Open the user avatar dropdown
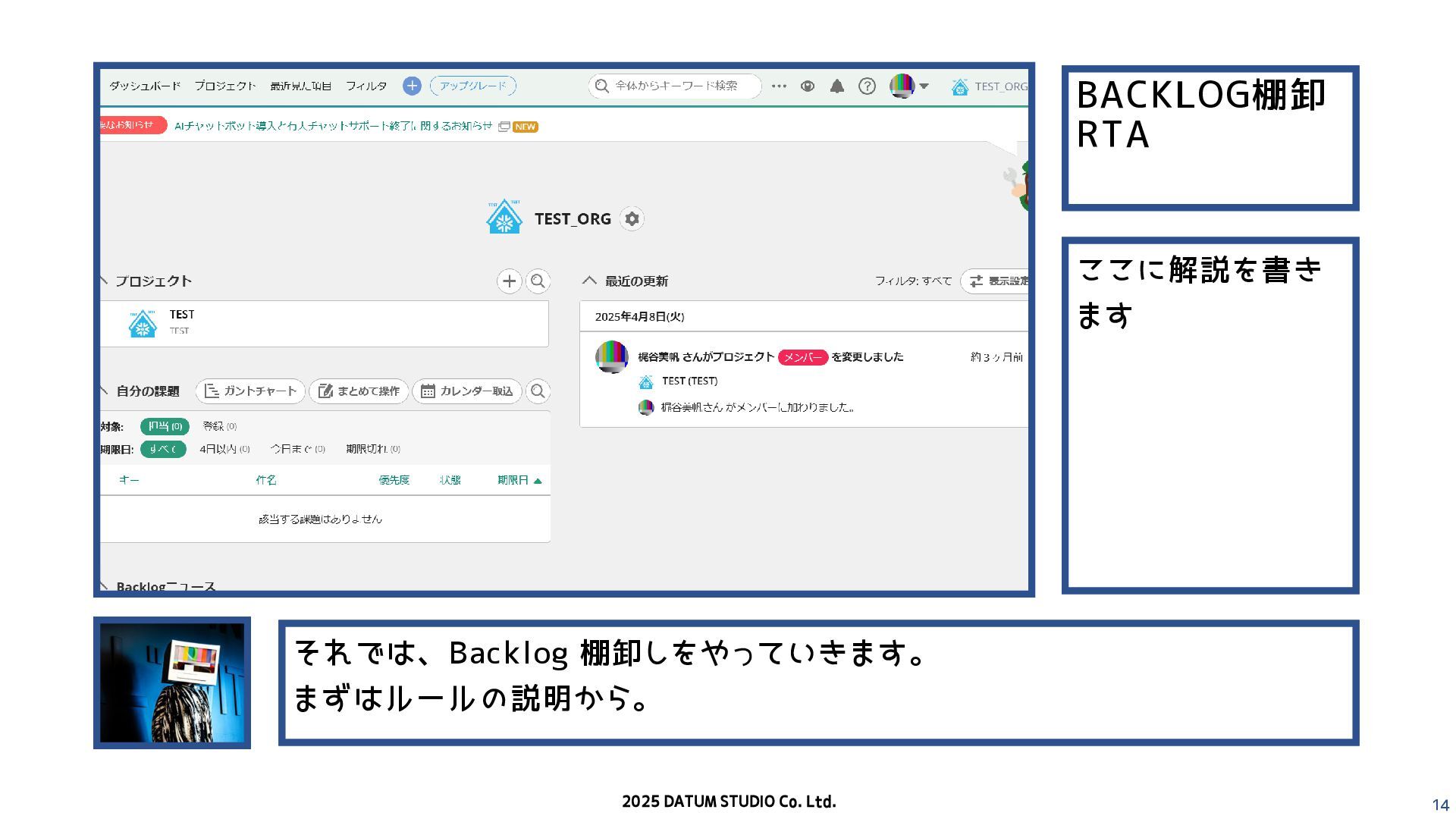This screenshot has height=819, width=1456. [x=909, y=86]
